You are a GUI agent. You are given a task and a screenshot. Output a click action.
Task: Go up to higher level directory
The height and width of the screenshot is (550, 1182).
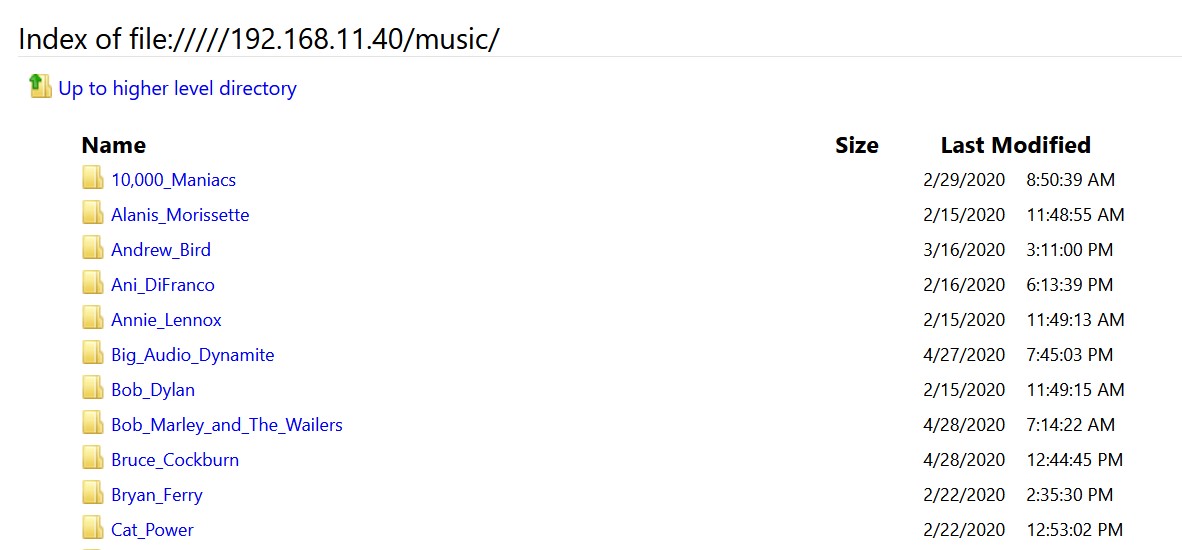(177, 88)
